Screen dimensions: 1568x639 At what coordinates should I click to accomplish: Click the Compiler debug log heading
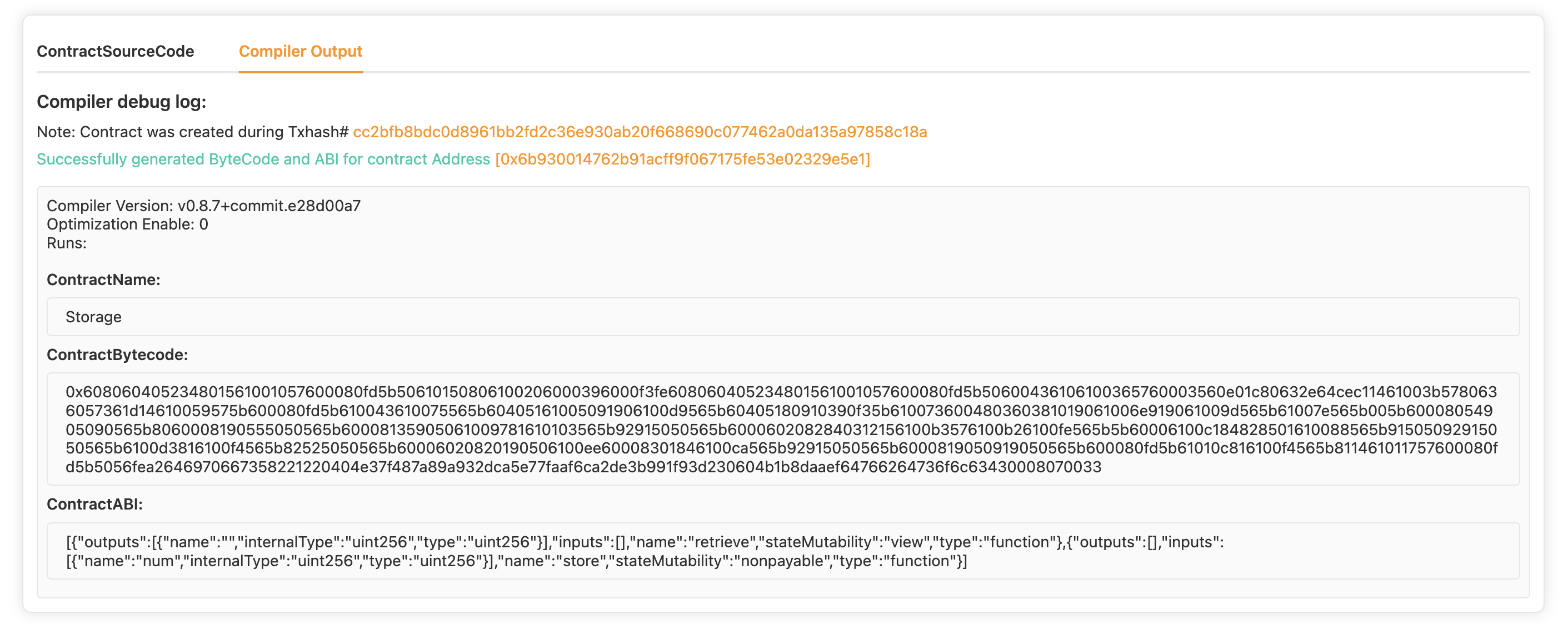(121, 102)
